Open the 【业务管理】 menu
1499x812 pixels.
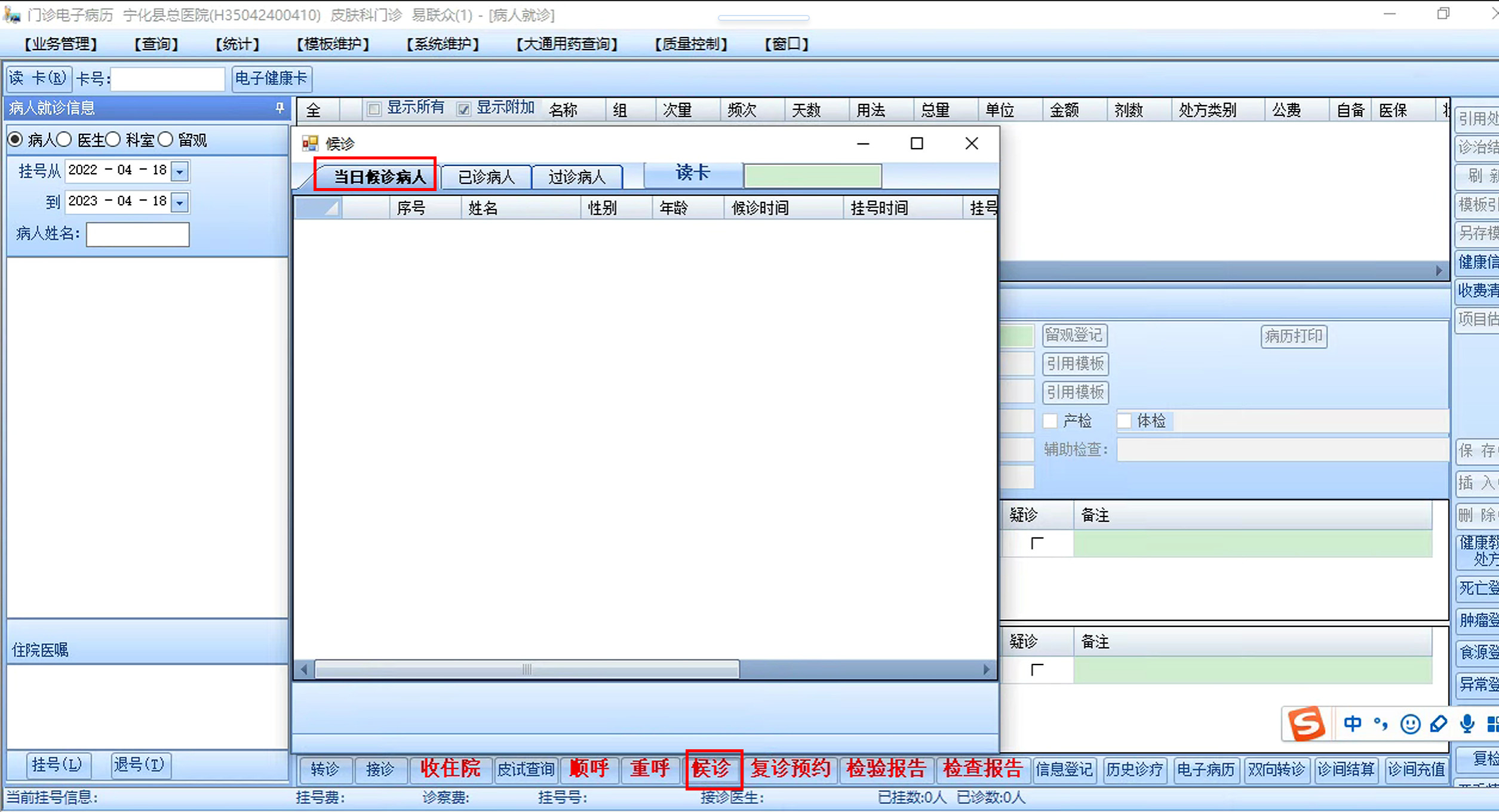tap(60, 44)
